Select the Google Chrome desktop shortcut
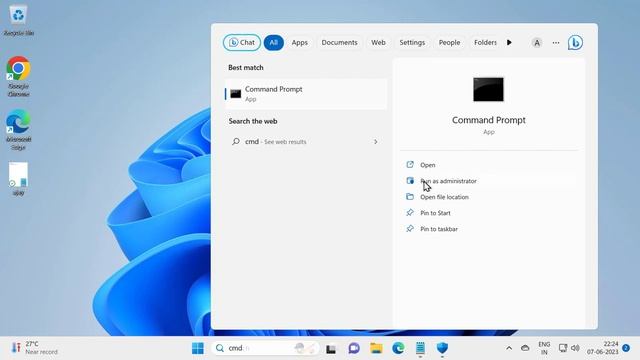The width and height of the screenshot is (640, 360). (18, 77)
